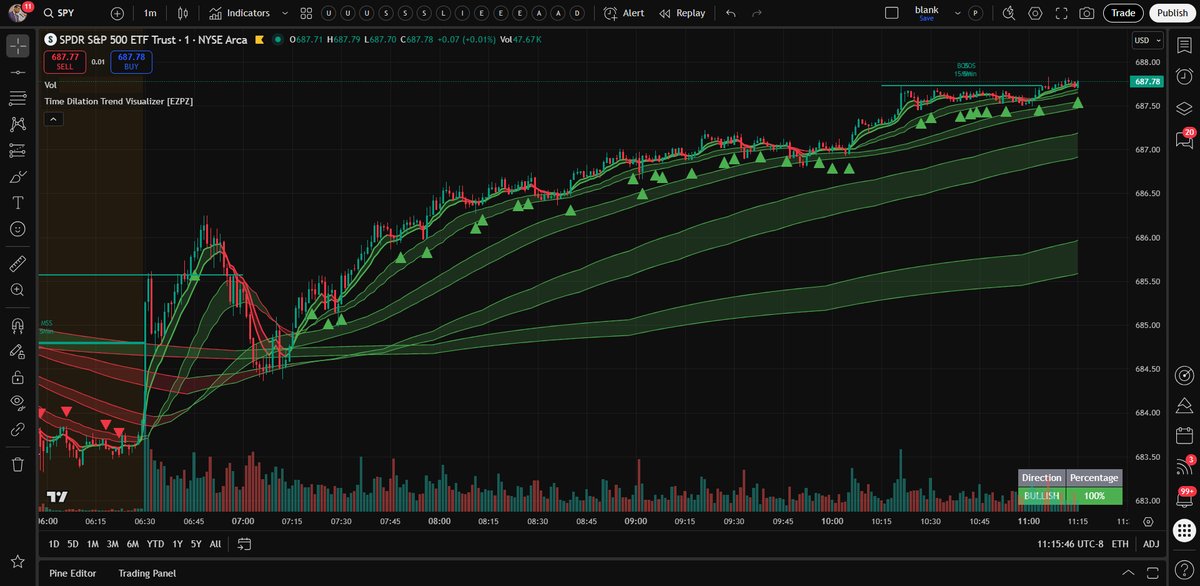This screenshot has width=1200, height=586.
Task: Toggle ETH extended hours session
Action: (x=1120, y=544)
